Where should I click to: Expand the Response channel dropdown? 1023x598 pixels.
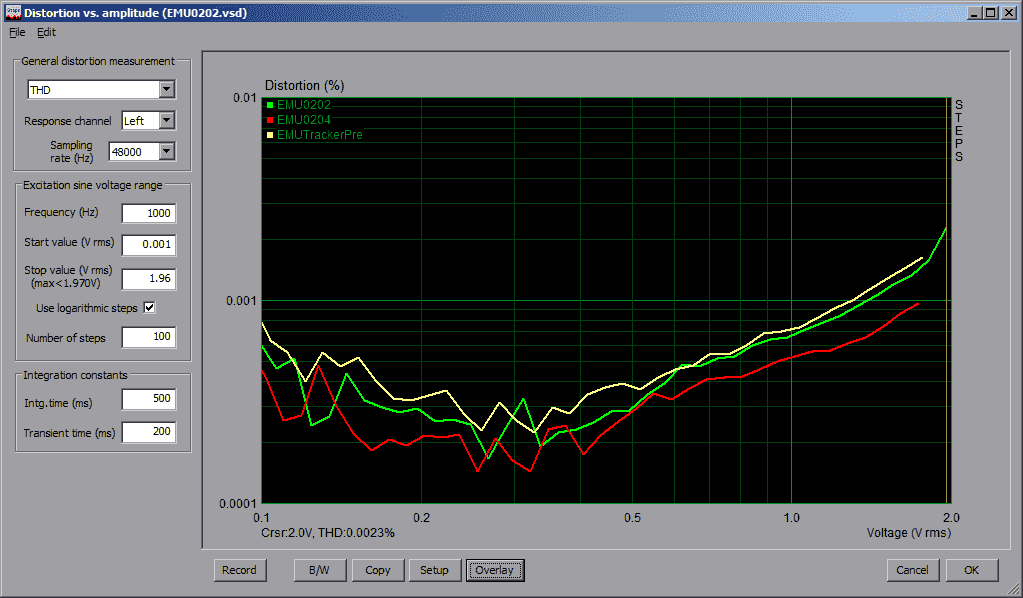166,121
